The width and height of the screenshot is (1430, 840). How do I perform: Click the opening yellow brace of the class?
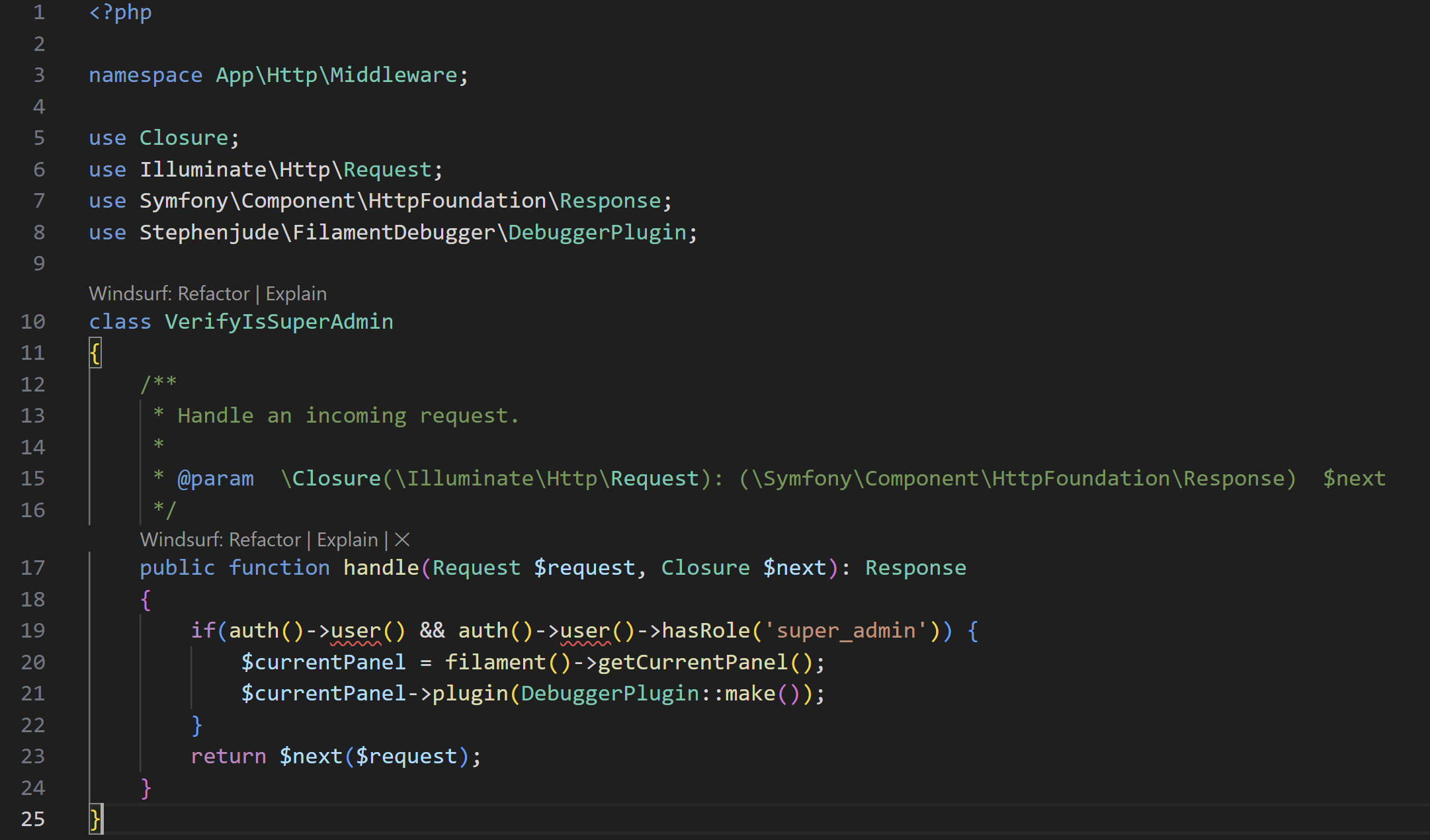point(95,353)
